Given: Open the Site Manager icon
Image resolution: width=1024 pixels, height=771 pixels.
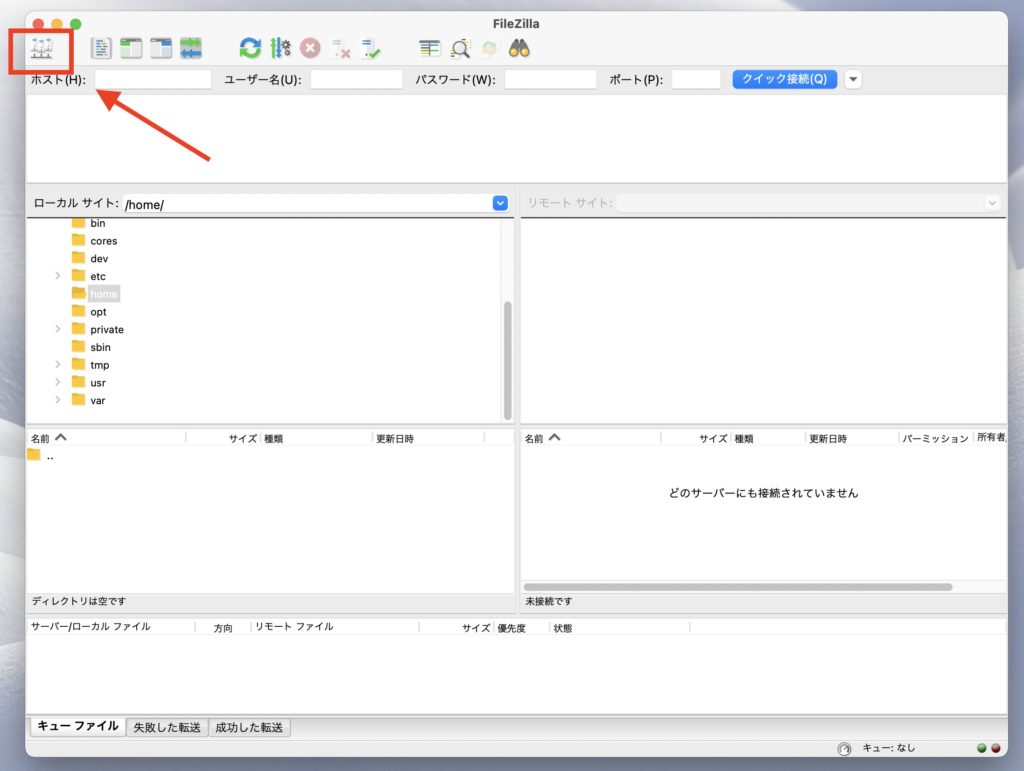Looking at the screenshot, I should coord(42,49).
